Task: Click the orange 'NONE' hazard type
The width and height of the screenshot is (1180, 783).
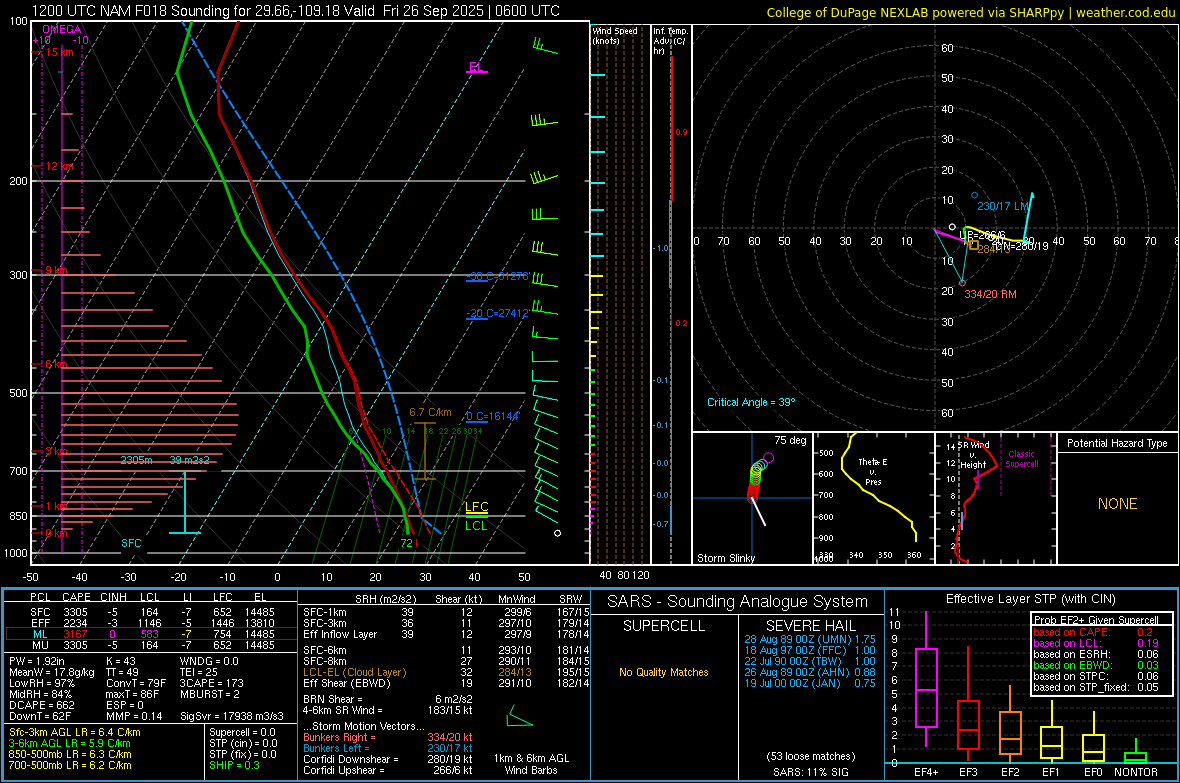Action: pos(1118,504)
